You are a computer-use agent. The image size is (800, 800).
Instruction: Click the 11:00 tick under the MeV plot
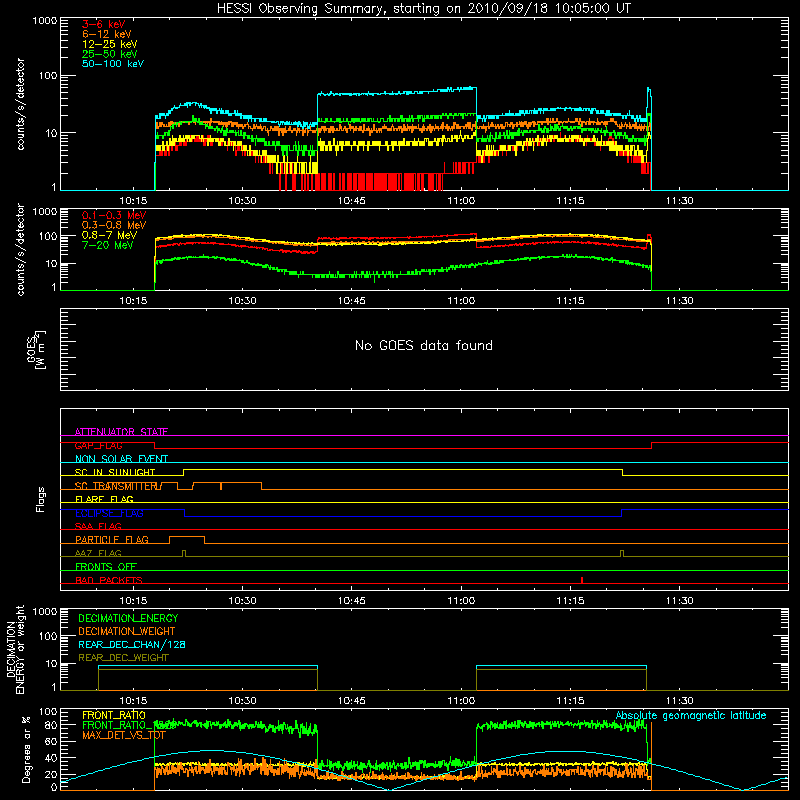[461, 301]
